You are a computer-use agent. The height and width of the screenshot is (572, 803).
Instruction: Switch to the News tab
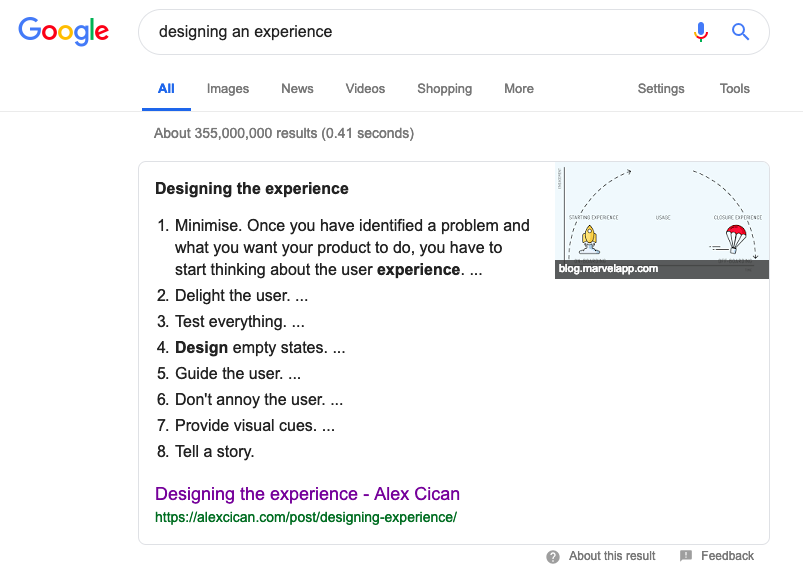point(297,89)
